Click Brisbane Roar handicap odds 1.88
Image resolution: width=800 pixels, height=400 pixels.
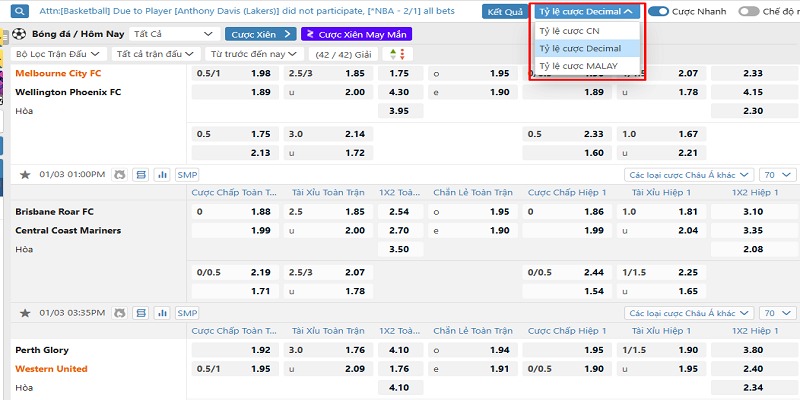click(235, 212)
